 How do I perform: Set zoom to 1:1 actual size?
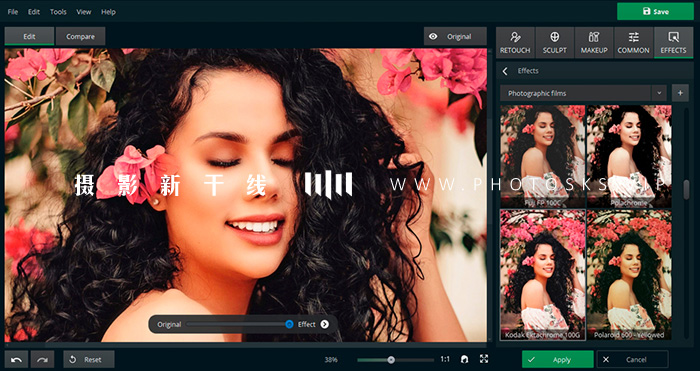445,359
